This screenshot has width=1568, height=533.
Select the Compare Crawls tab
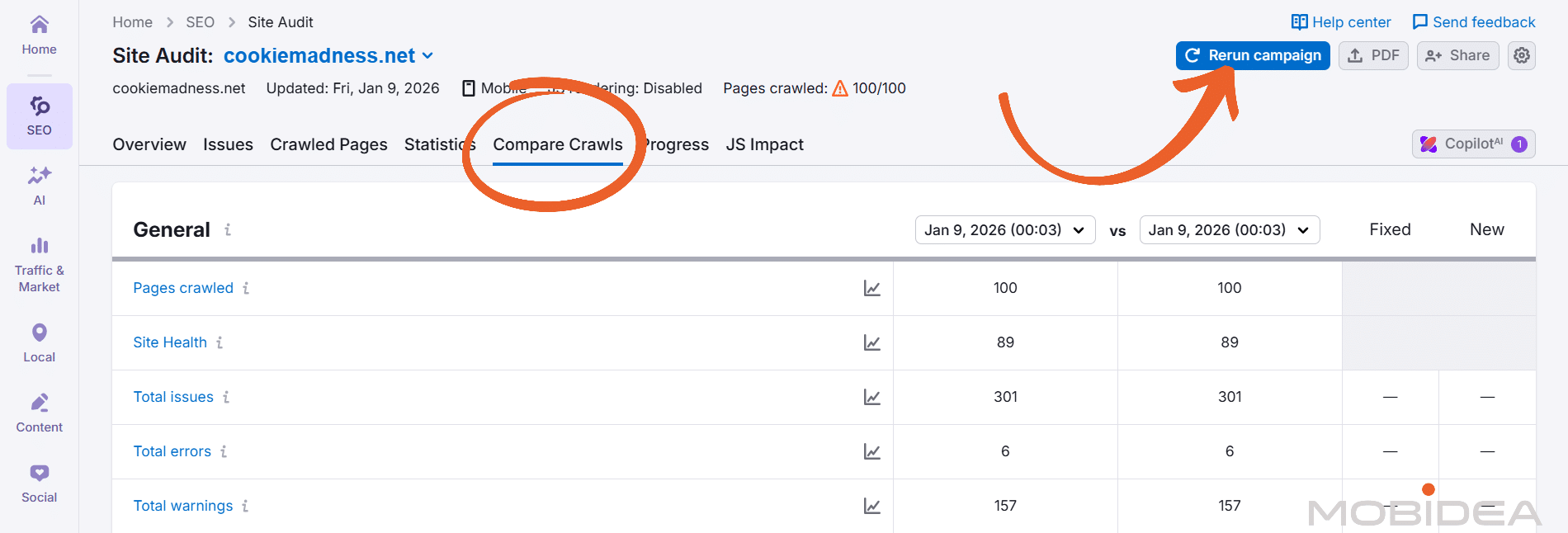[x=558, y=144]
